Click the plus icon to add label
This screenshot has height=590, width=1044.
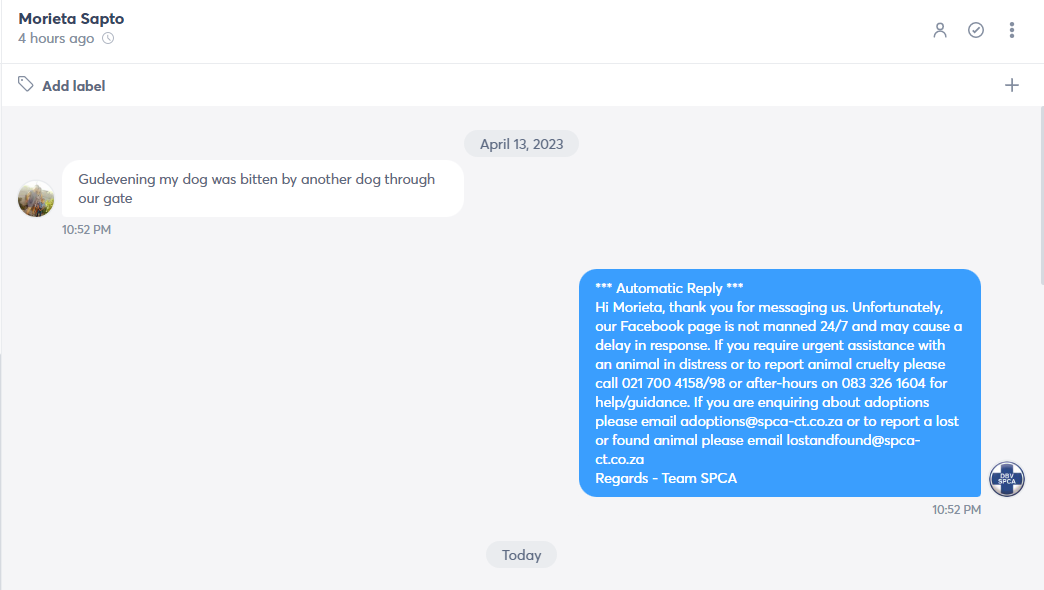[x=1011, y=85]
